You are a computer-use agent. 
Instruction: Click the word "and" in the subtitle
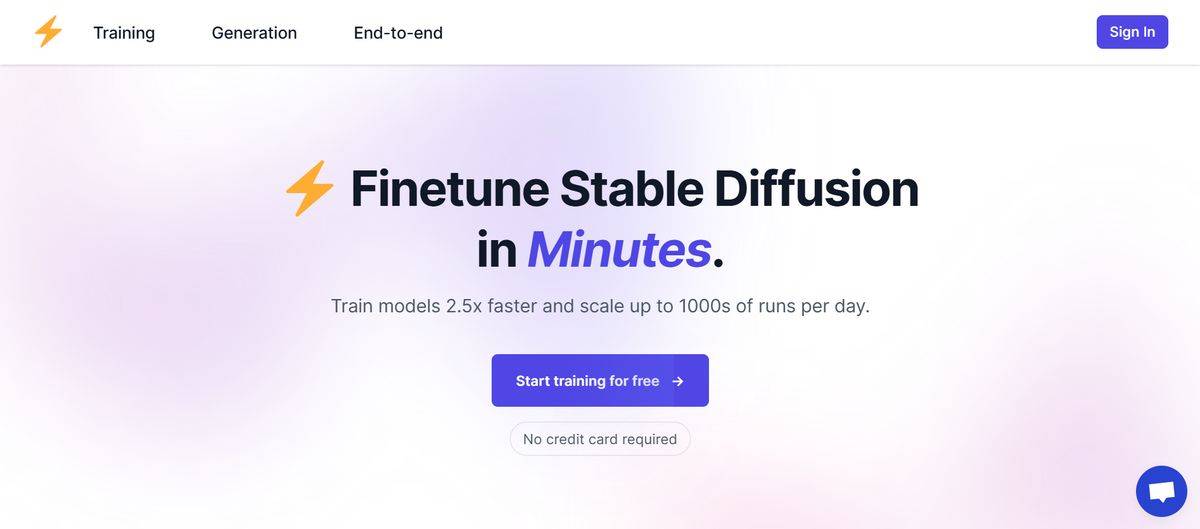tap(558, 306)
